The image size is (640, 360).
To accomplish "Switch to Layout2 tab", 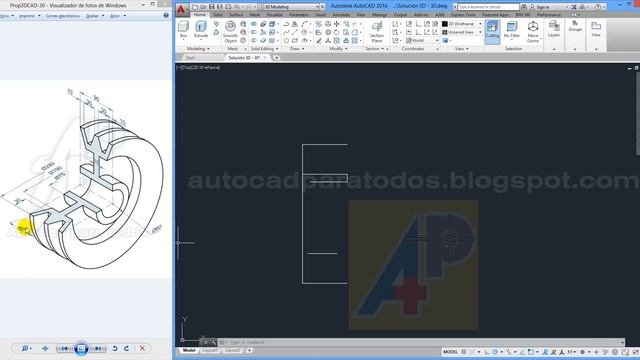I will (232, 350).
